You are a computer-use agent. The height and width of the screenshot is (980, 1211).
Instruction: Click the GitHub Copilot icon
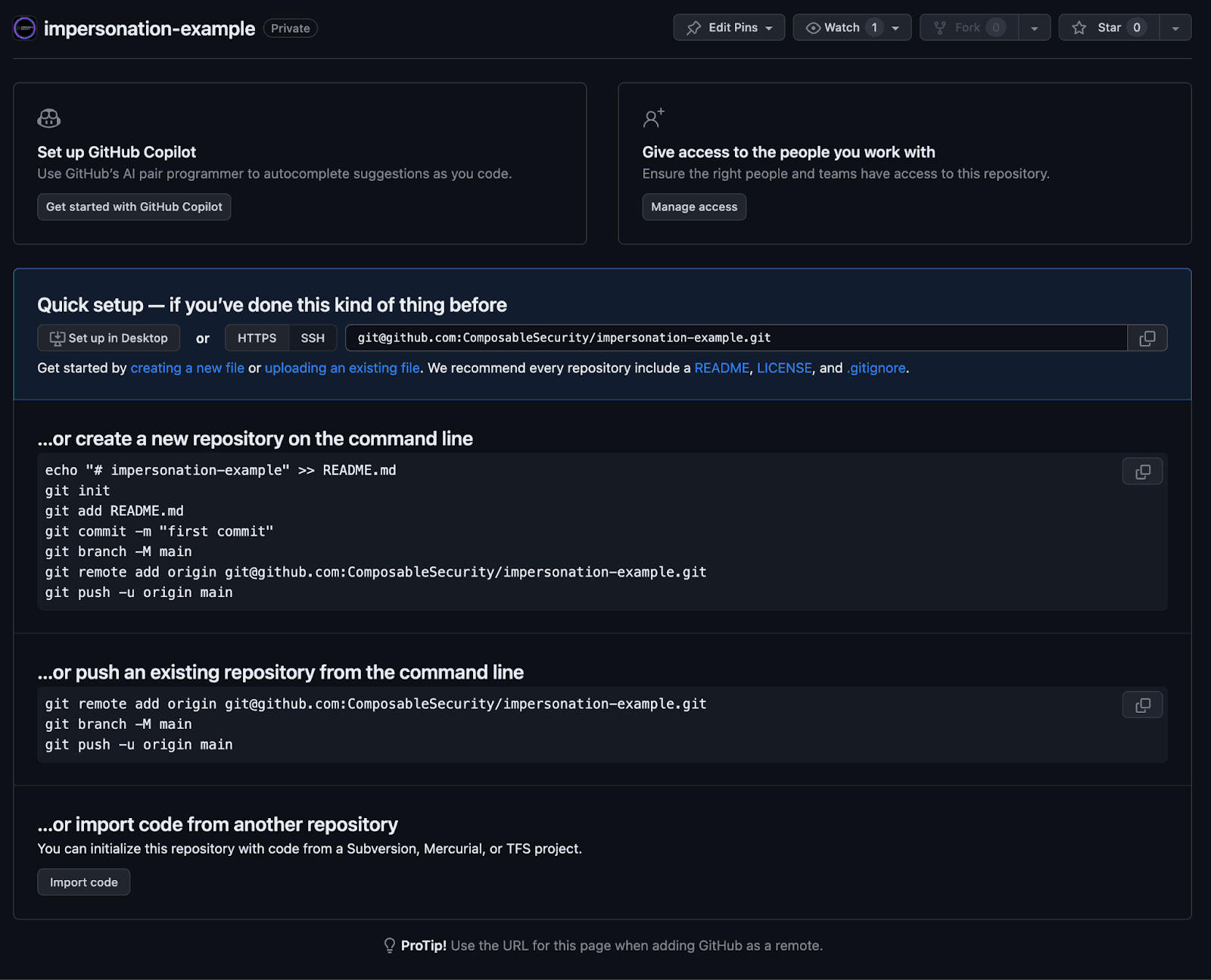(49, 118)
